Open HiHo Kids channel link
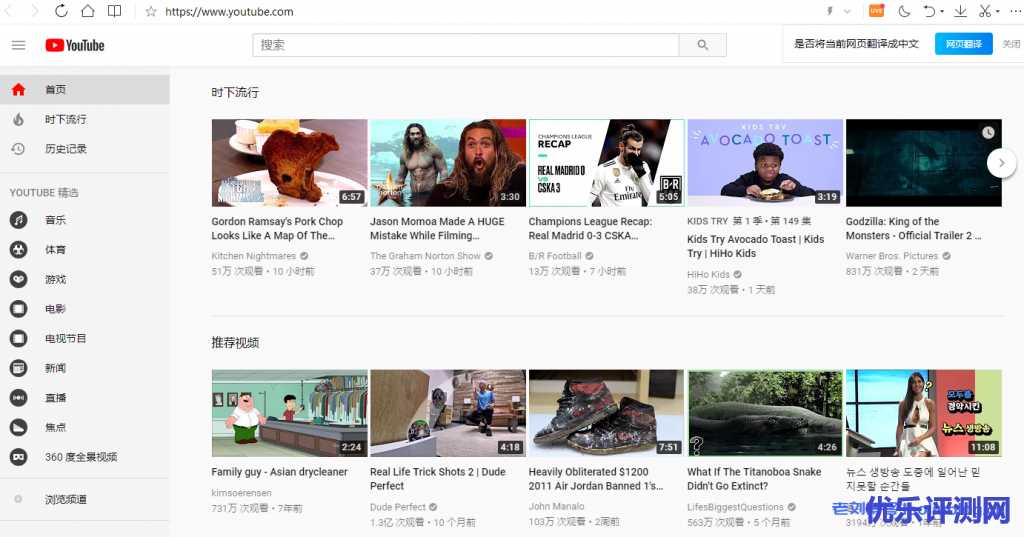The width and height of the screenshot is (1024, 537). [x=709, y=274]
